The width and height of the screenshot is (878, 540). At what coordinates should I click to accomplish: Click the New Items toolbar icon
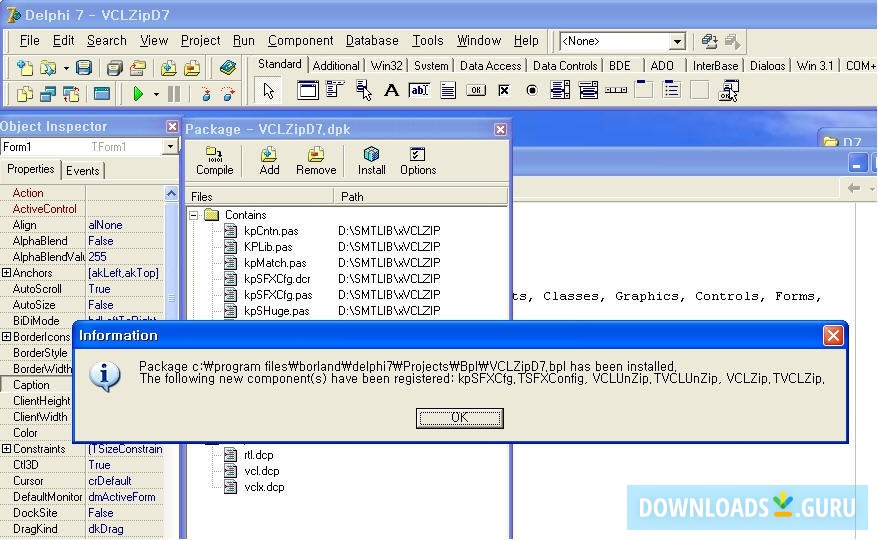click(x=25, y=68)
